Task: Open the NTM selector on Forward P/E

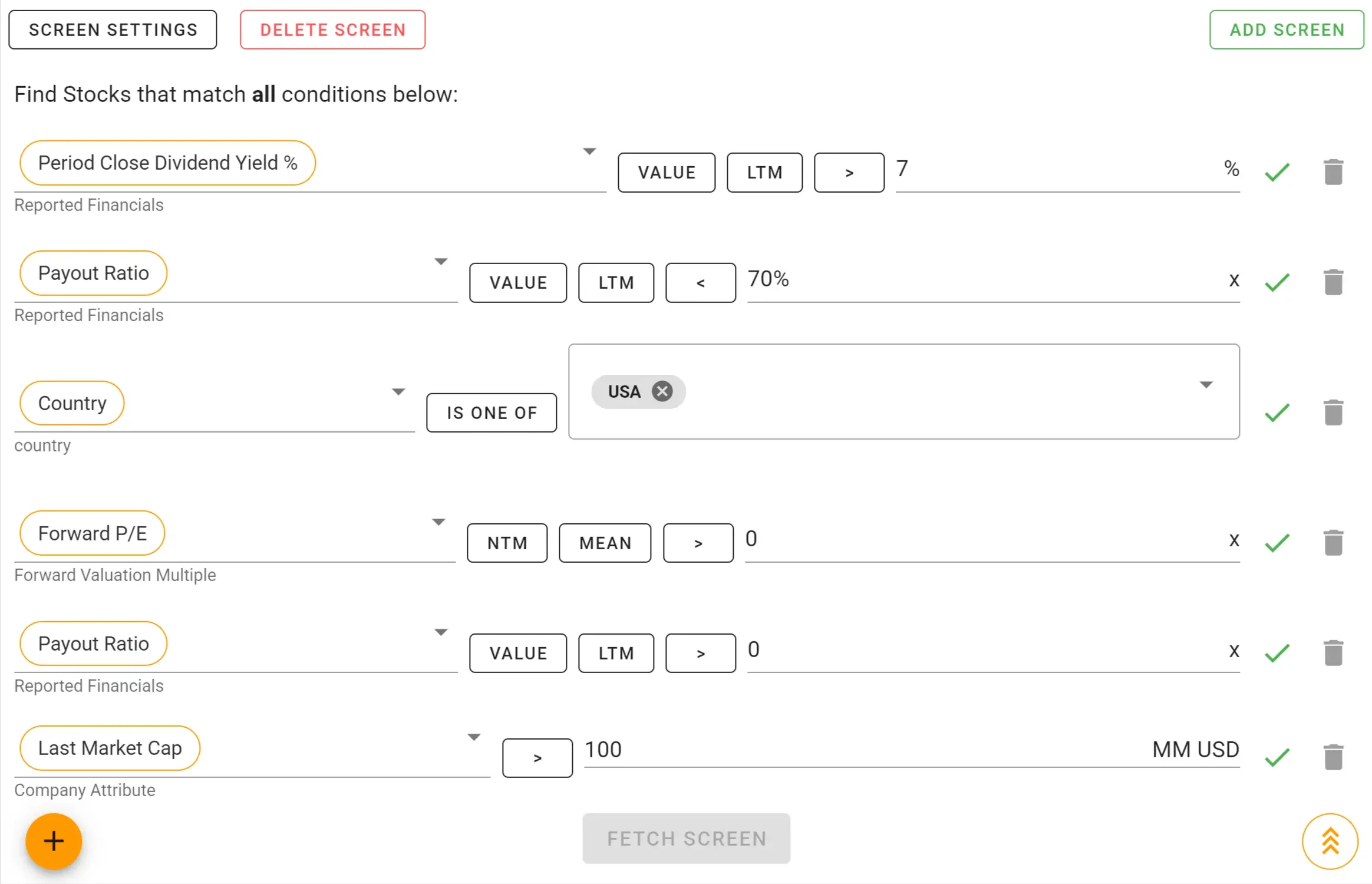Action: point(507,542)
